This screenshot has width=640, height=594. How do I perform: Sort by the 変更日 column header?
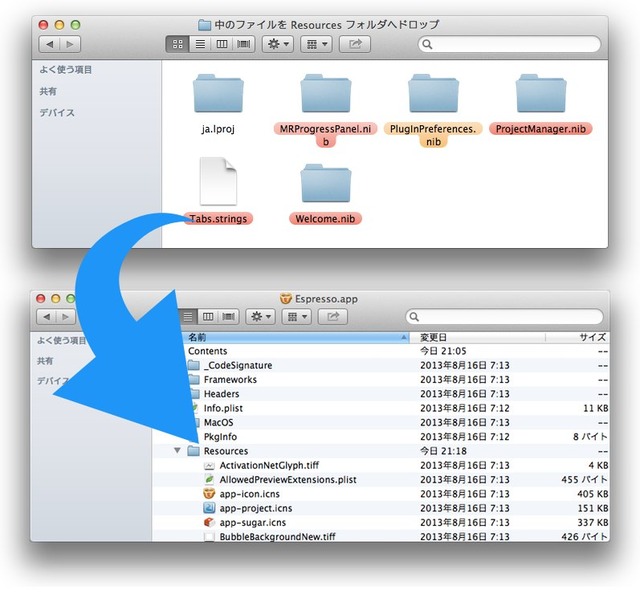tap(478, 338)
